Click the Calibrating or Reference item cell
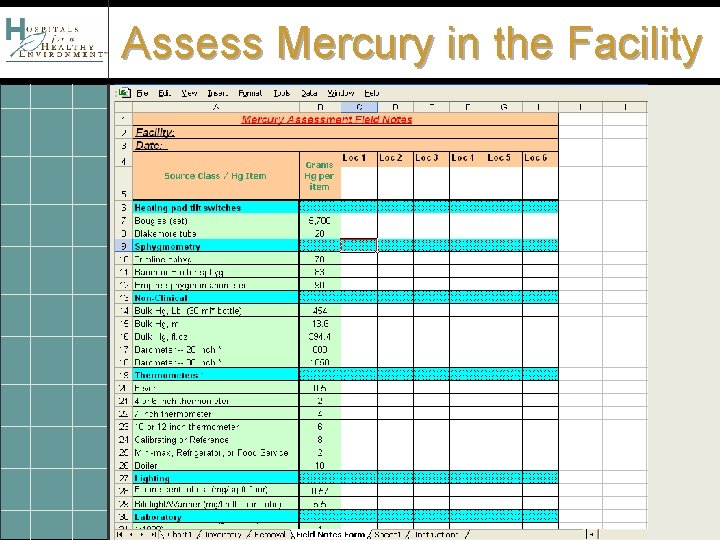 click(x=216, y=439)
